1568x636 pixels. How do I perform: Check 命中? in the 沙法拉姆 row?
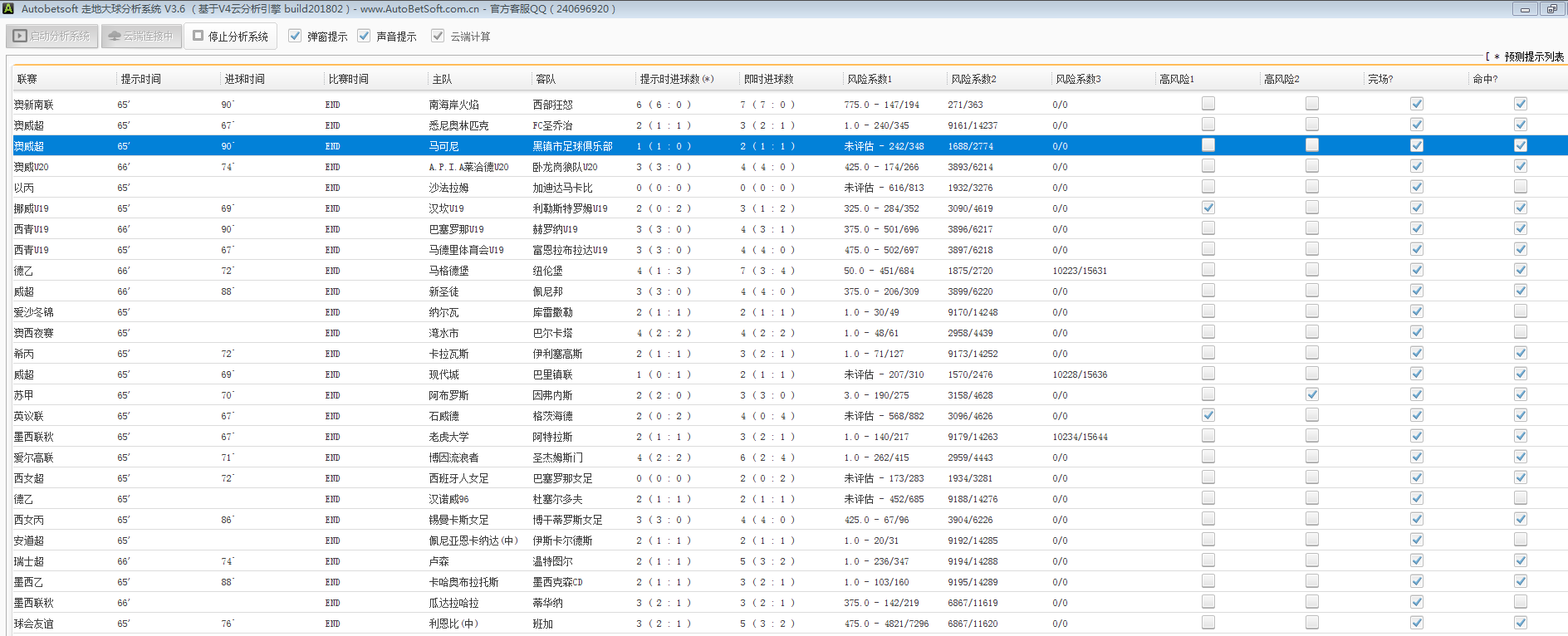tap(1521, 187)
